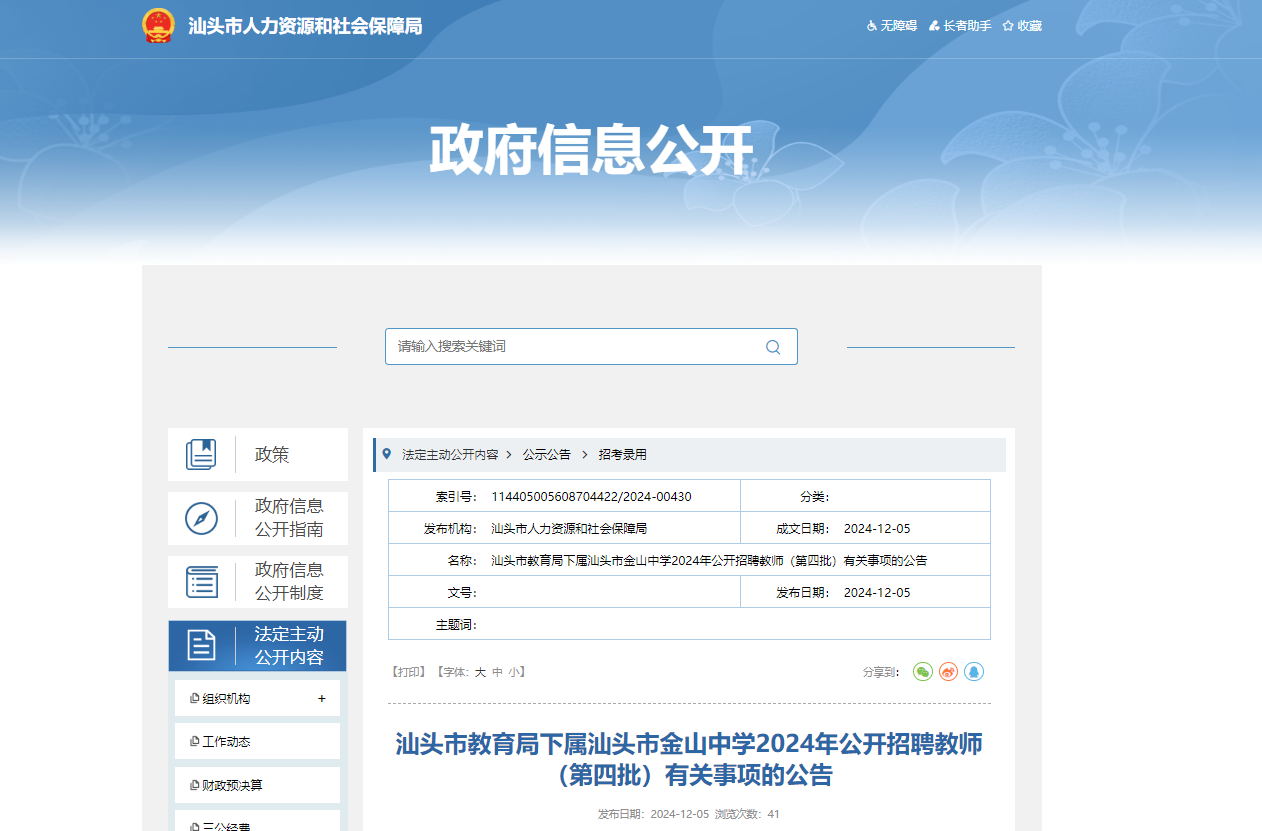Image resolution: width=1262 pixels, height=831 pixels.
Task: Click the national emblem logo
Action: point(158,25)
